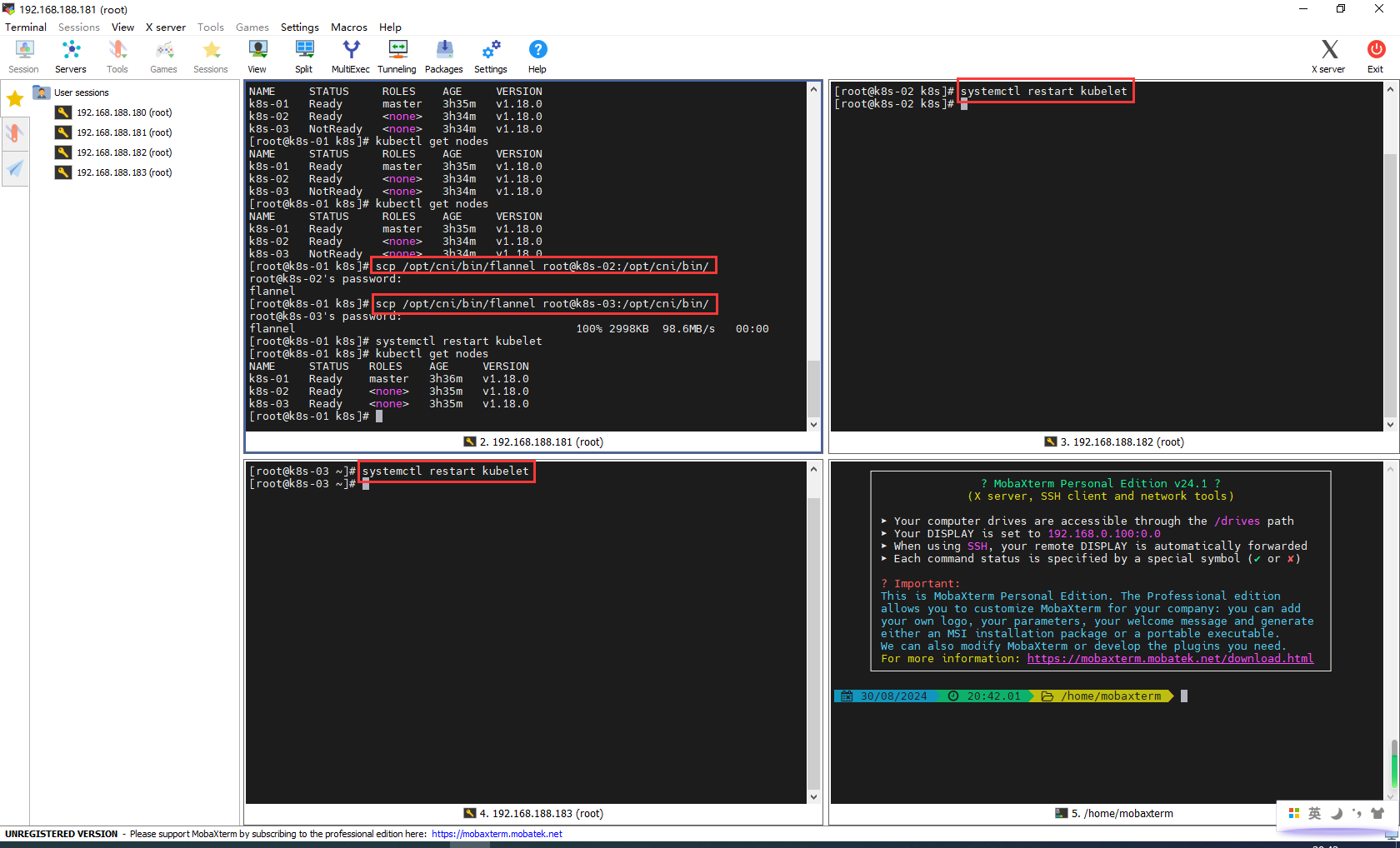Image resolution: width=1400 pixels, height=848 pixels.
Task: Open the sidebar macros paper-plane tab
Action: coord(15,169)
